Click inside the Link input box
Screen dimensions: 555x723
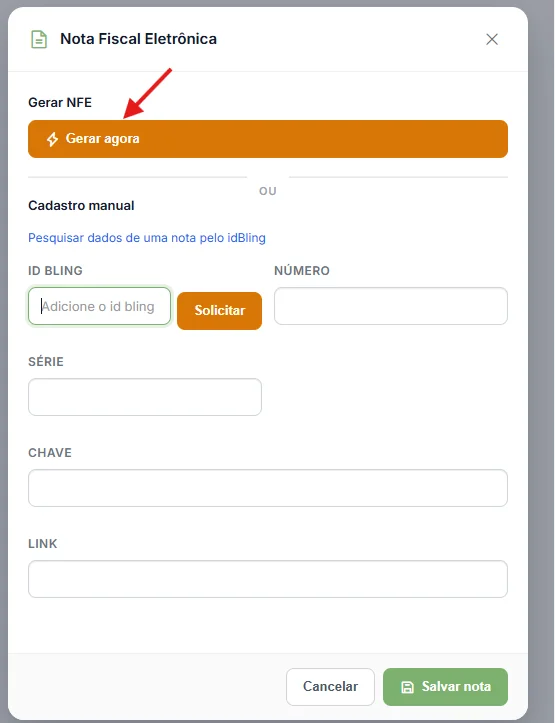(268, 579)
